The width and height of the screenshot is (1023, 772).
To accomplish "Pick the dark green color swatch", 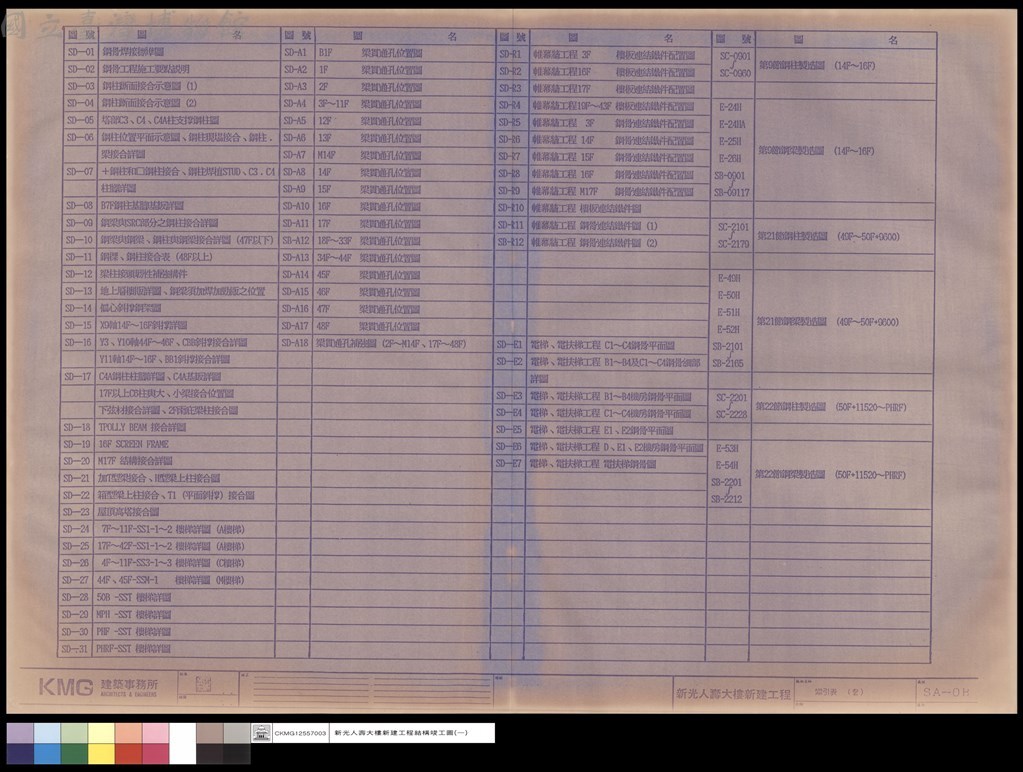I will (74, 754).
